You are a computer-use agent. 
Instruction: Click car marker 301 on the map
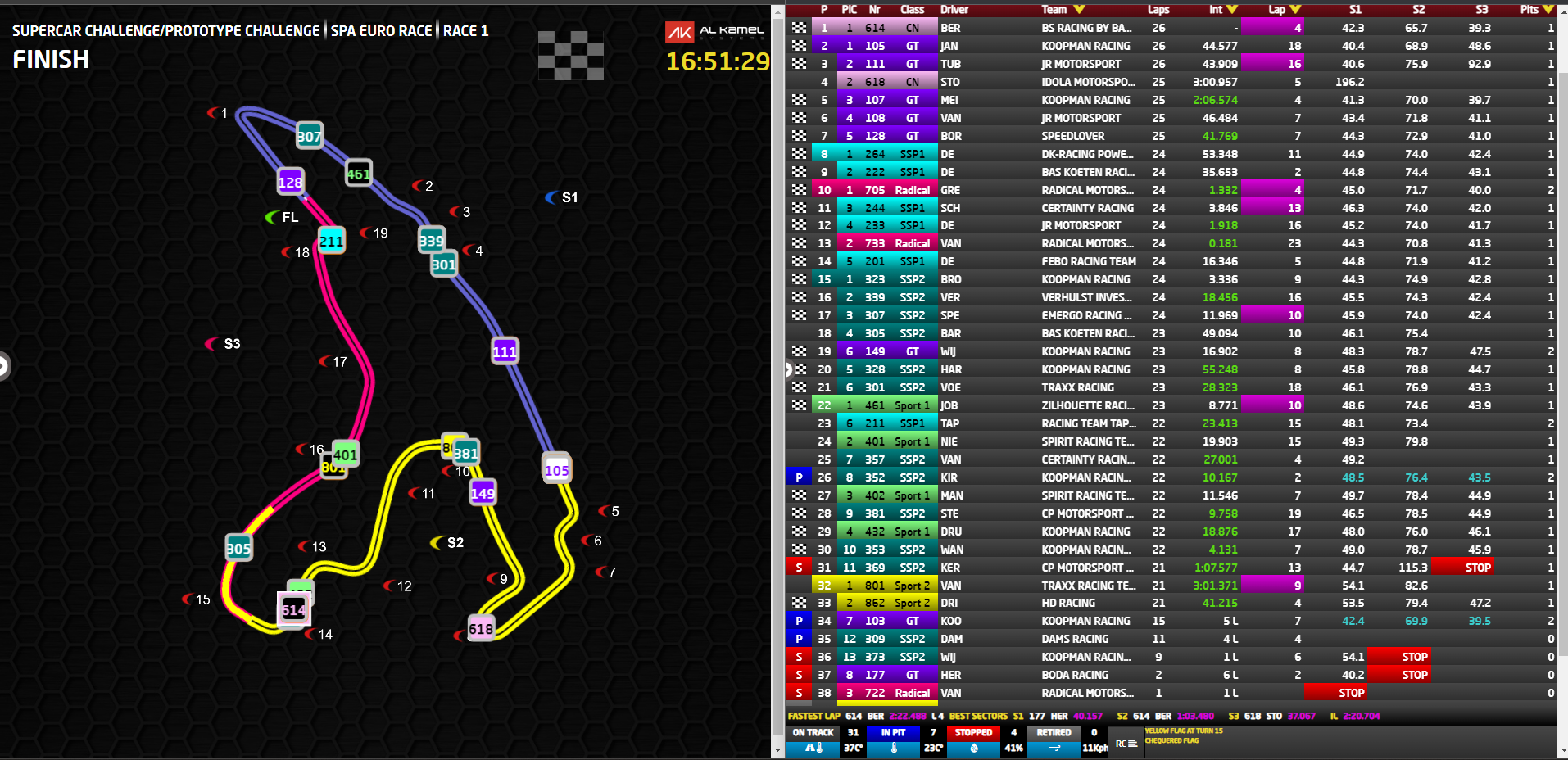[x=443, y=264]
